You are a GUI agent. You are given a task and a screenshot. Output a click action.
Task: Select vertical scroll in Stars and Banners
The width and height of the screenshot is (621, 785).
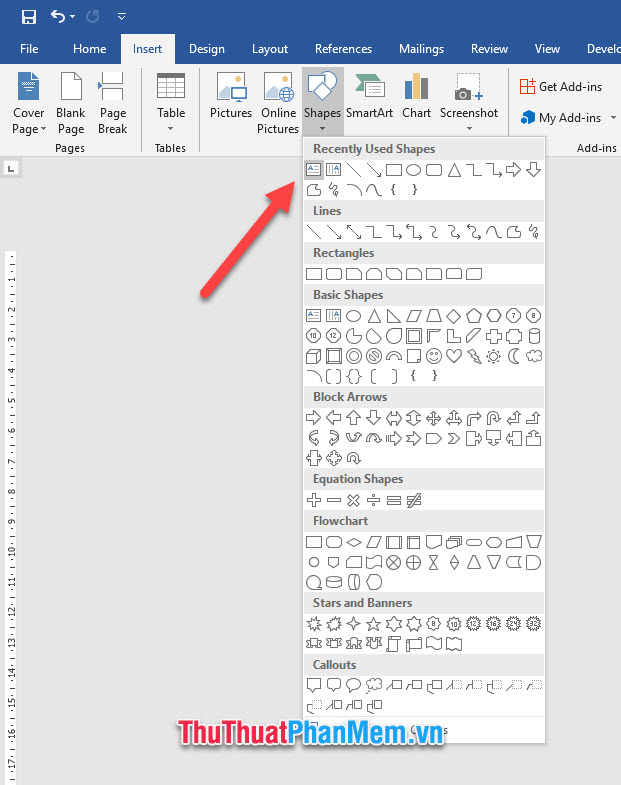pos(394,644)
